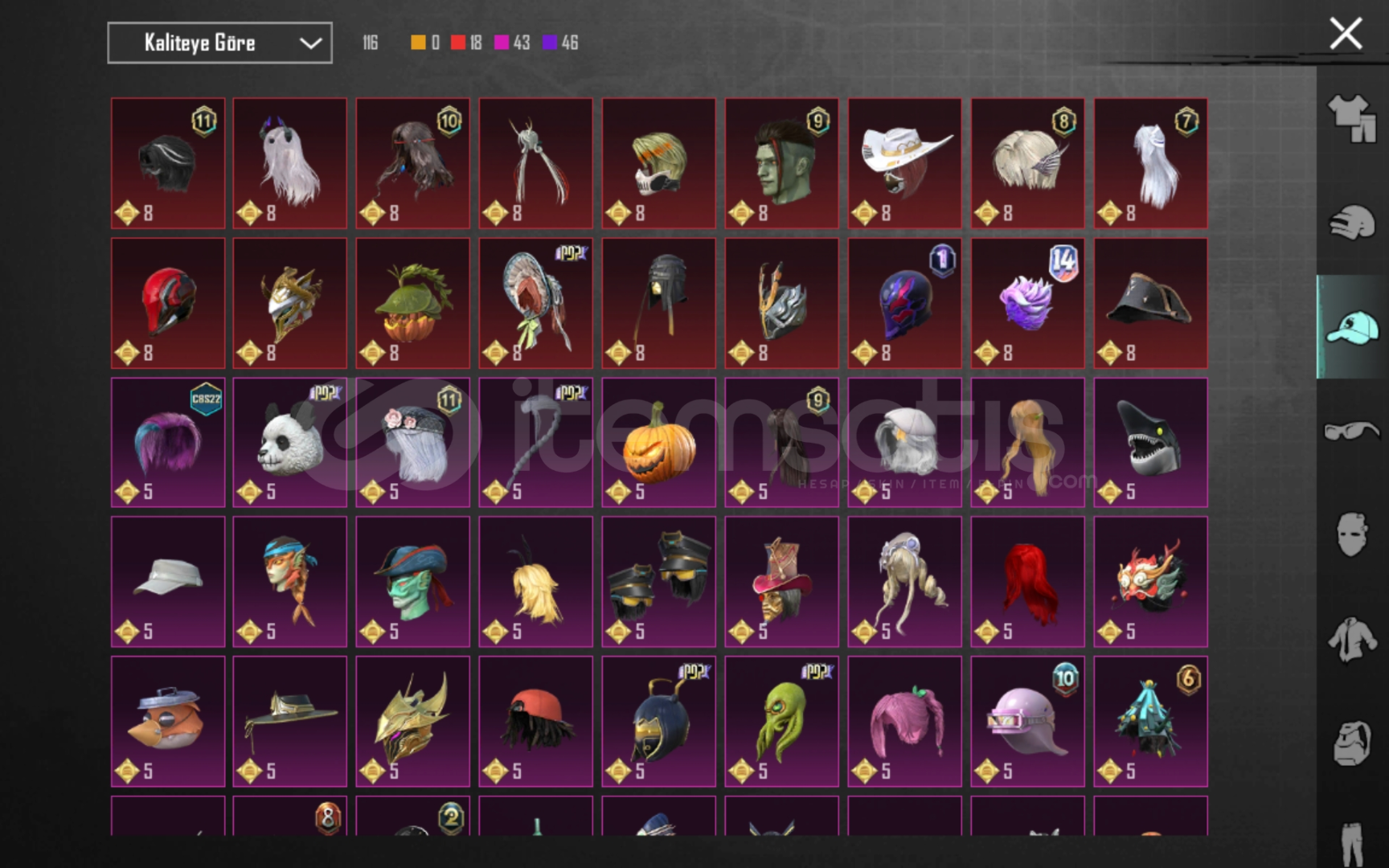Switch to the cap headwear tab

1352,327
